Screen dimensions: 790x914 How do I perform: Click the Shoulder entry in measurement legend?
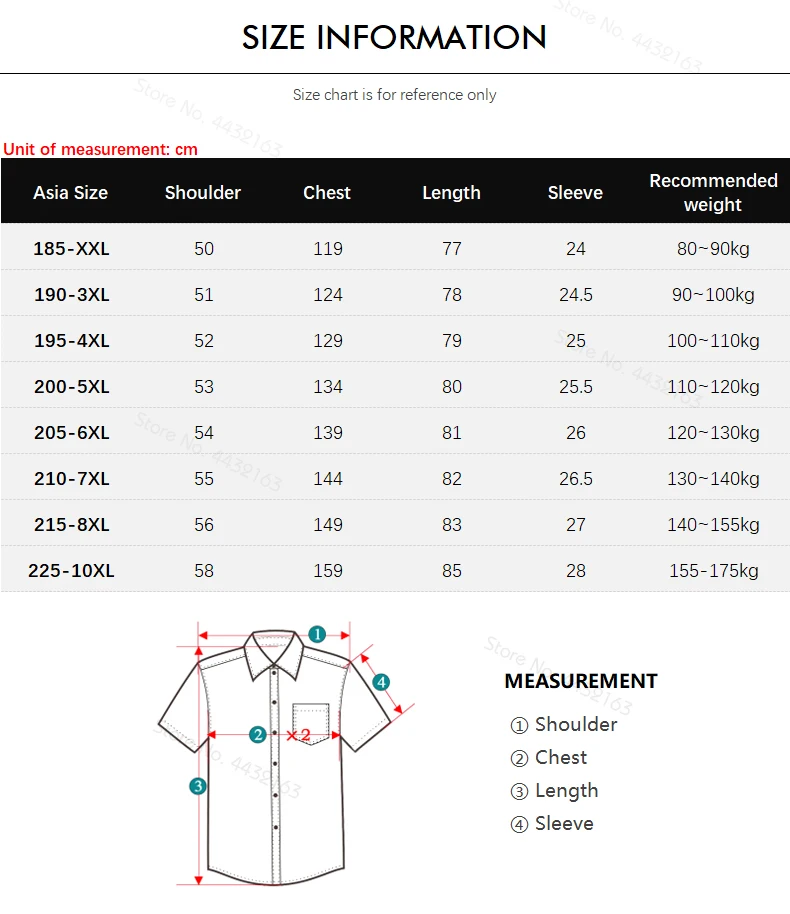point(564,725)
